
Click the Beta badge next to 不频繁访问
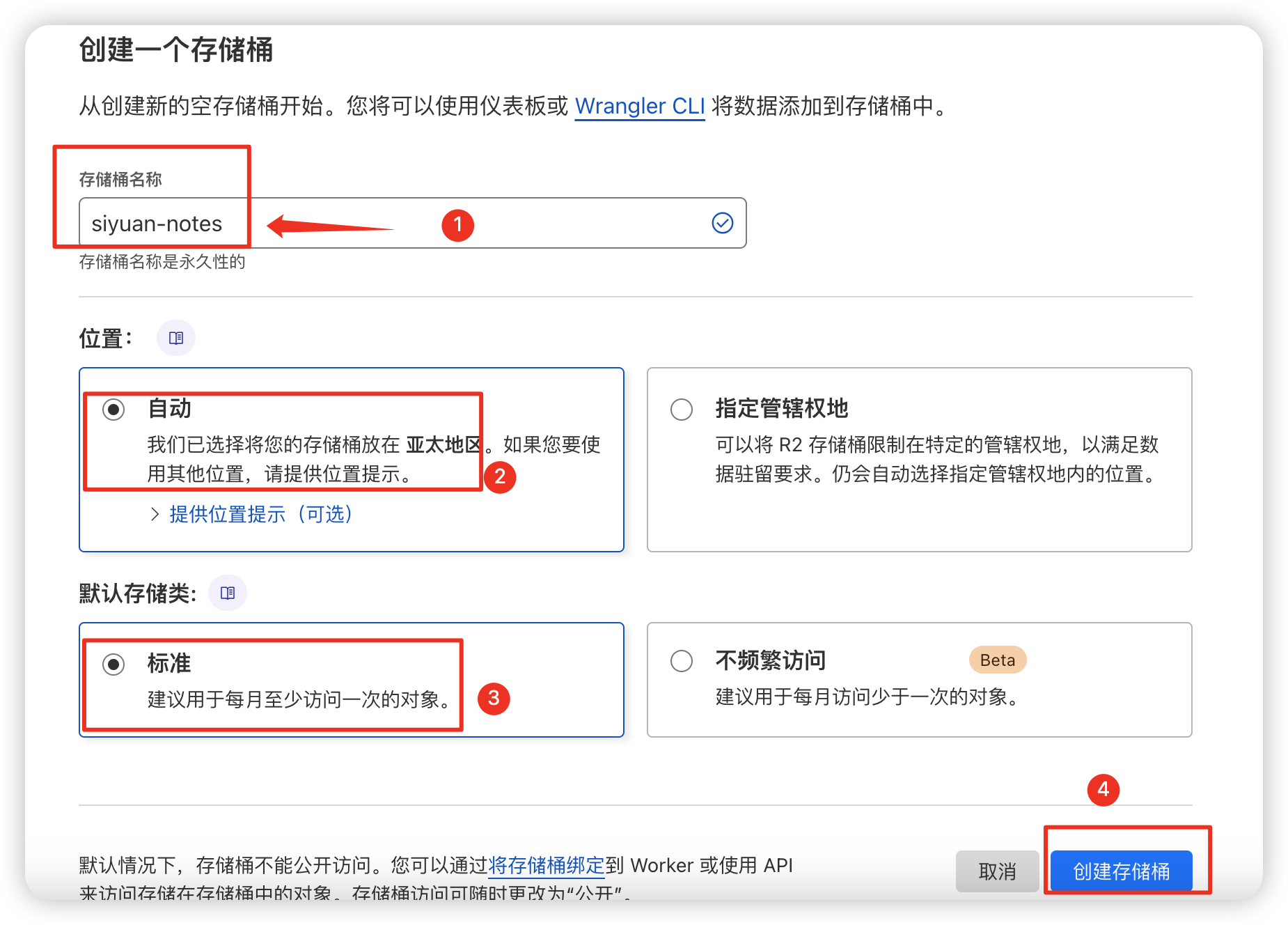tap(997, 660)
